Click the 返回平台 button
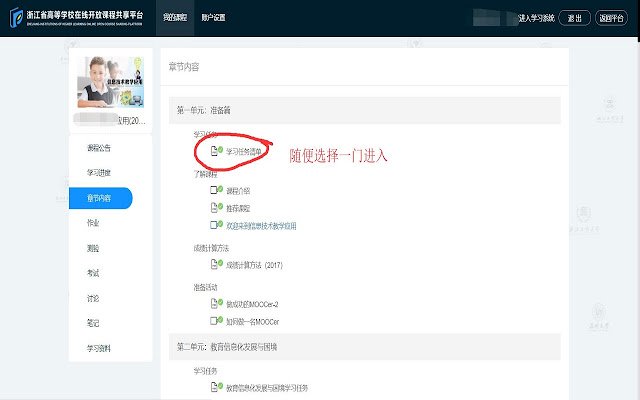This screenshot has width=640, height=400. point(611,18)
